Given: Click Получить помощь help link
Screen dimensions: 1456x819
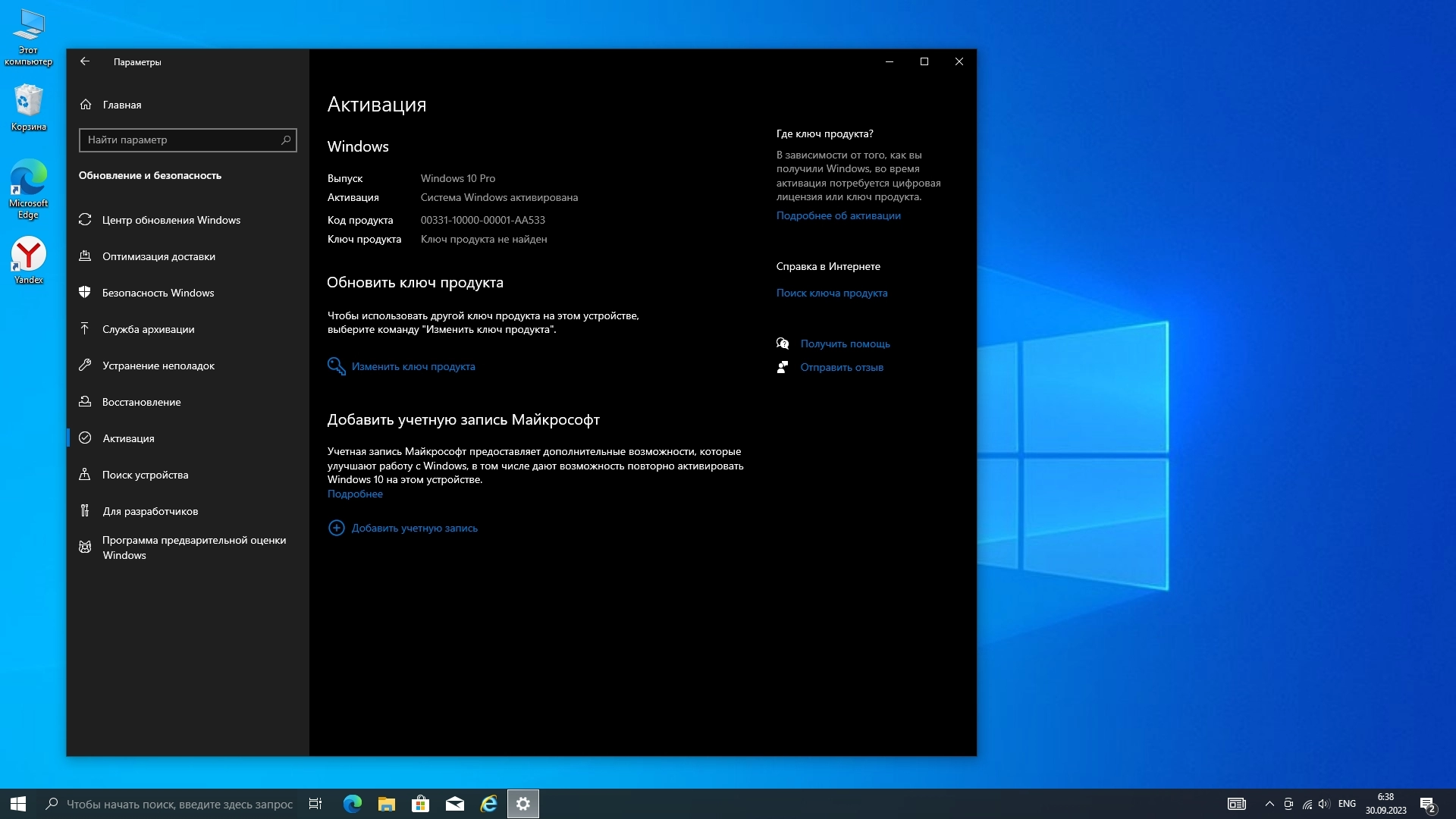Looking at the screenshot, I should 845,344.
